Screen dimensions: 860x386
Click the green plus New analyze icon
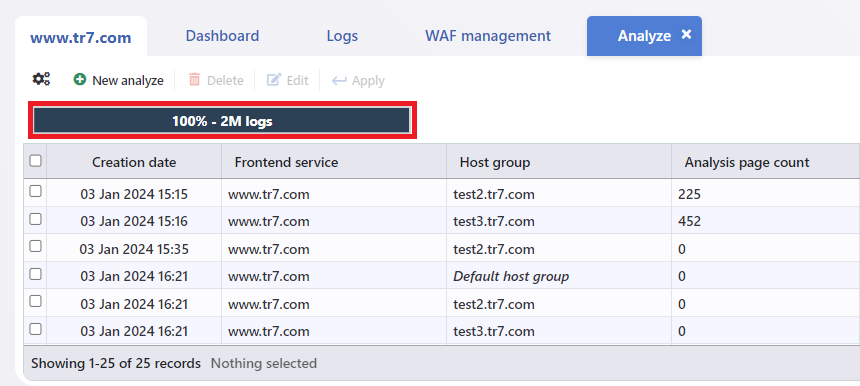(x=80, y=80)
